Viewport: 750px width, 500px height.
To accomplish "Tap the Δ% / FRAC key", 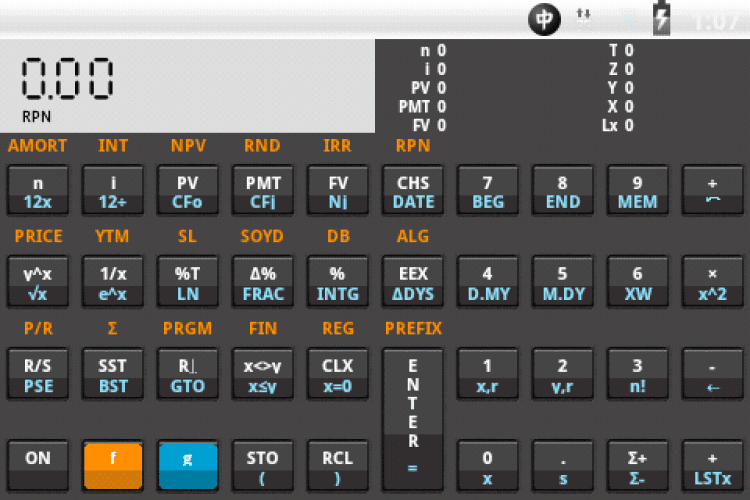I will (x=263, y=282).
